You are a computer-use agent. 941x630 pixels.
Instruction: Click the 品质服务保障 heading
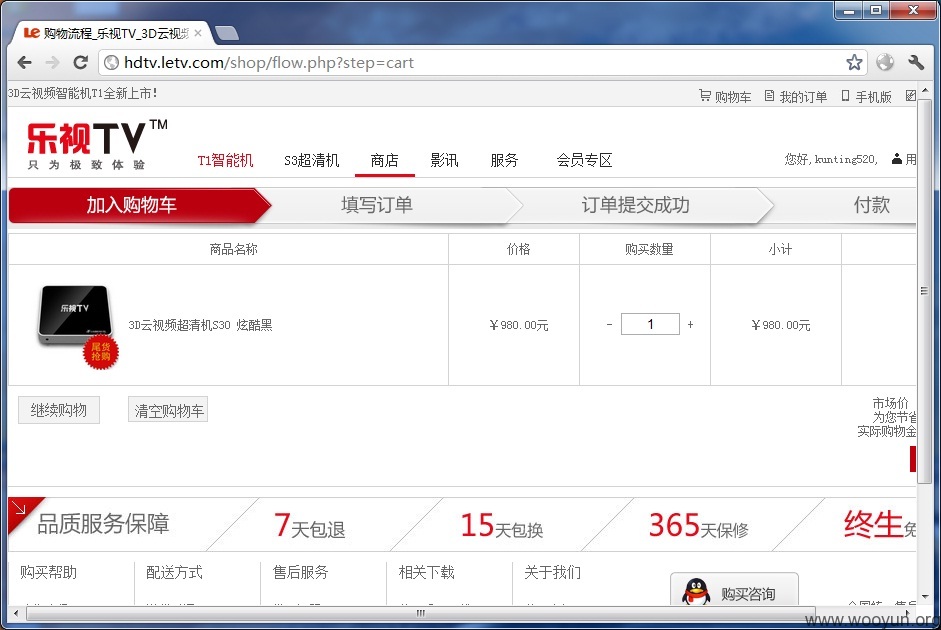coord(103,524)
